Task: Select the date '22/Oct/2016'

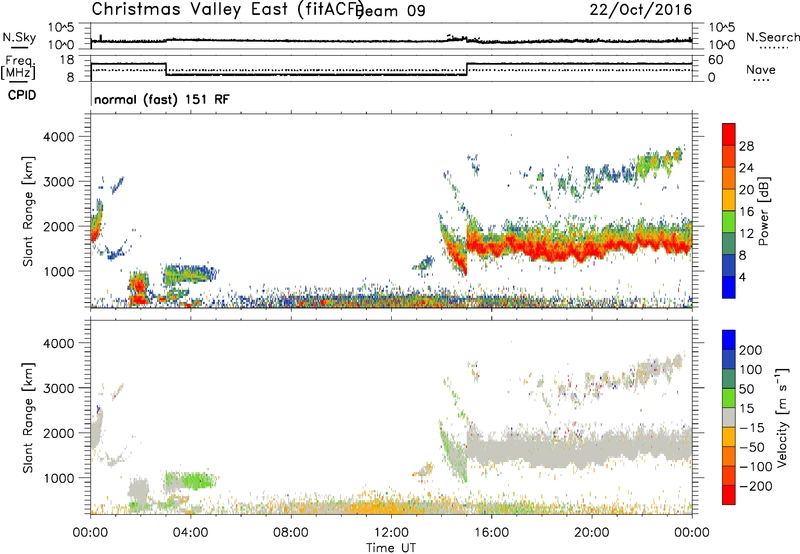Action: point(641,10)
